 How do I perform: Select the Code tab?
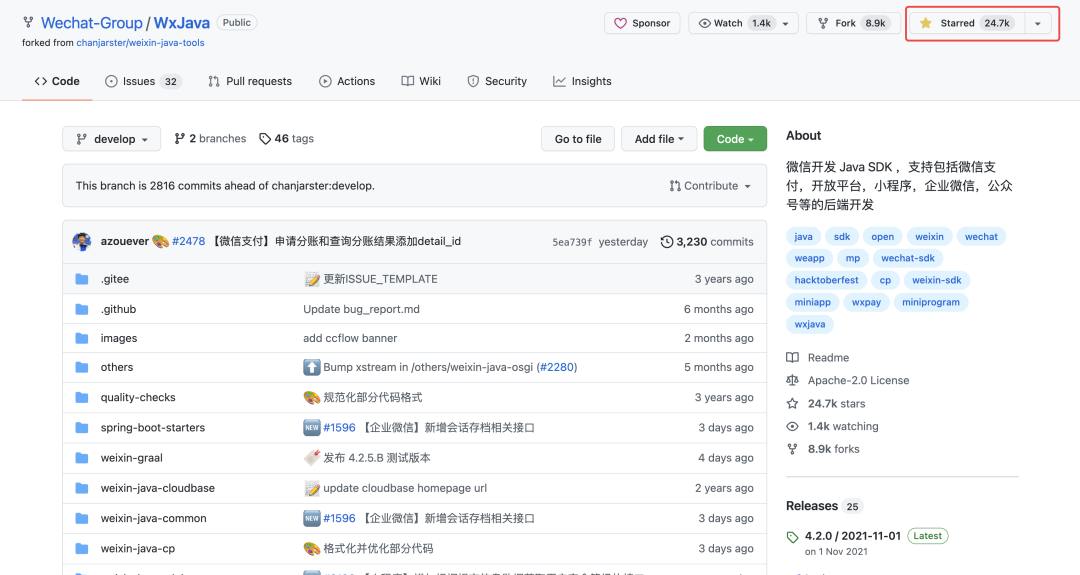(57, 81)
